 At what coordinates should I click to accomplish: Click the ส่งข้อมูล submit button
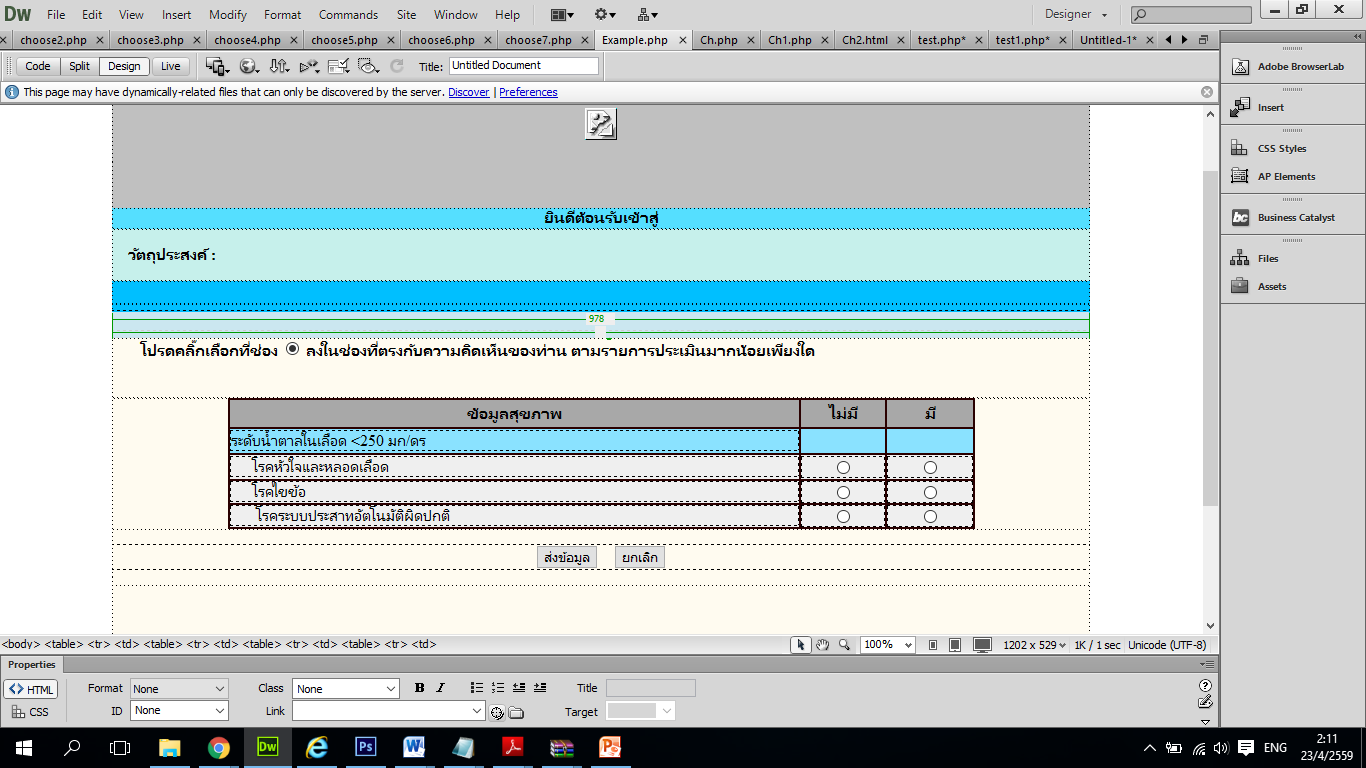567,557
